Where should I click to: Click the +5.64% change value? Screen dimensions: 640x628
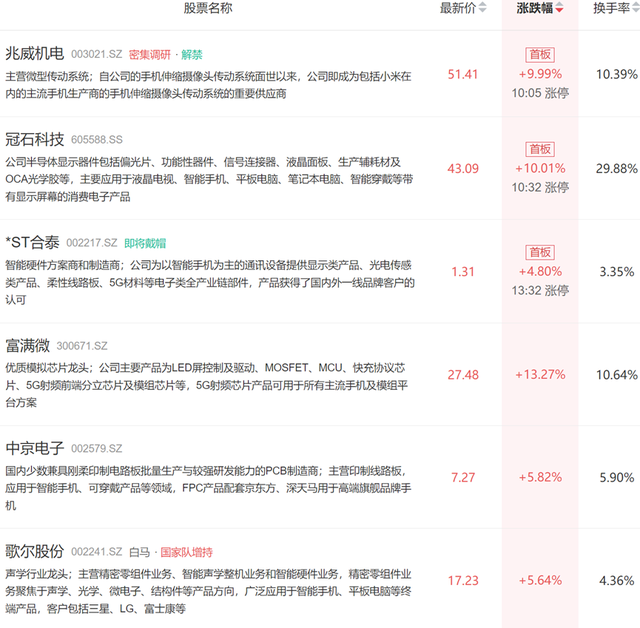pos(540,580)
